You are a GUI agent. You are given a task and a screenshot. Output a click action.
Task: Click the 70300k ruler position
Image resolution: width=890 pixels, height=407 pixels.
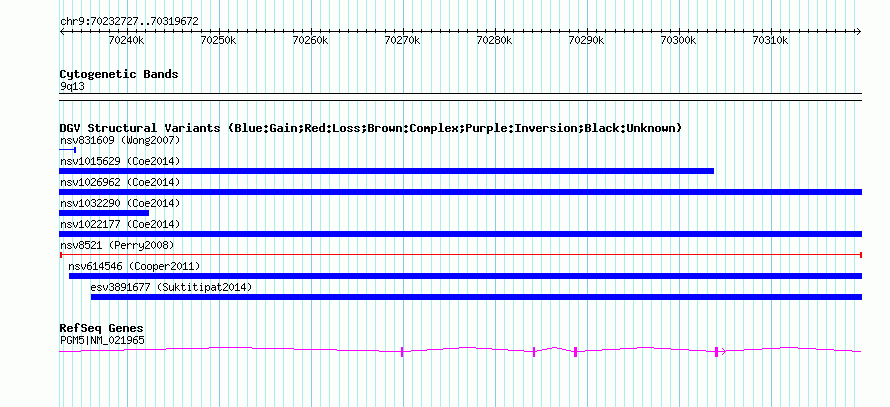point(679,41)
